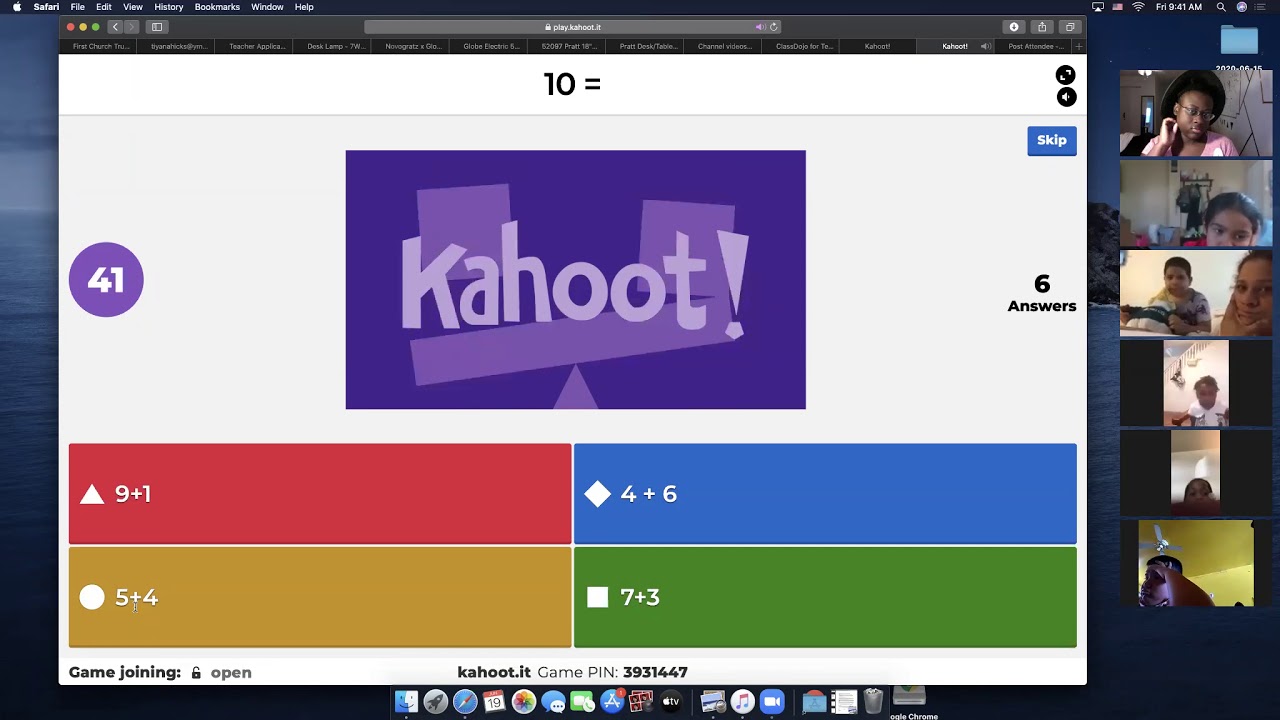Viewport: 1280px width, 720px height.
Task: Skip the current Kahoot question
Action: coord(1051,140)
